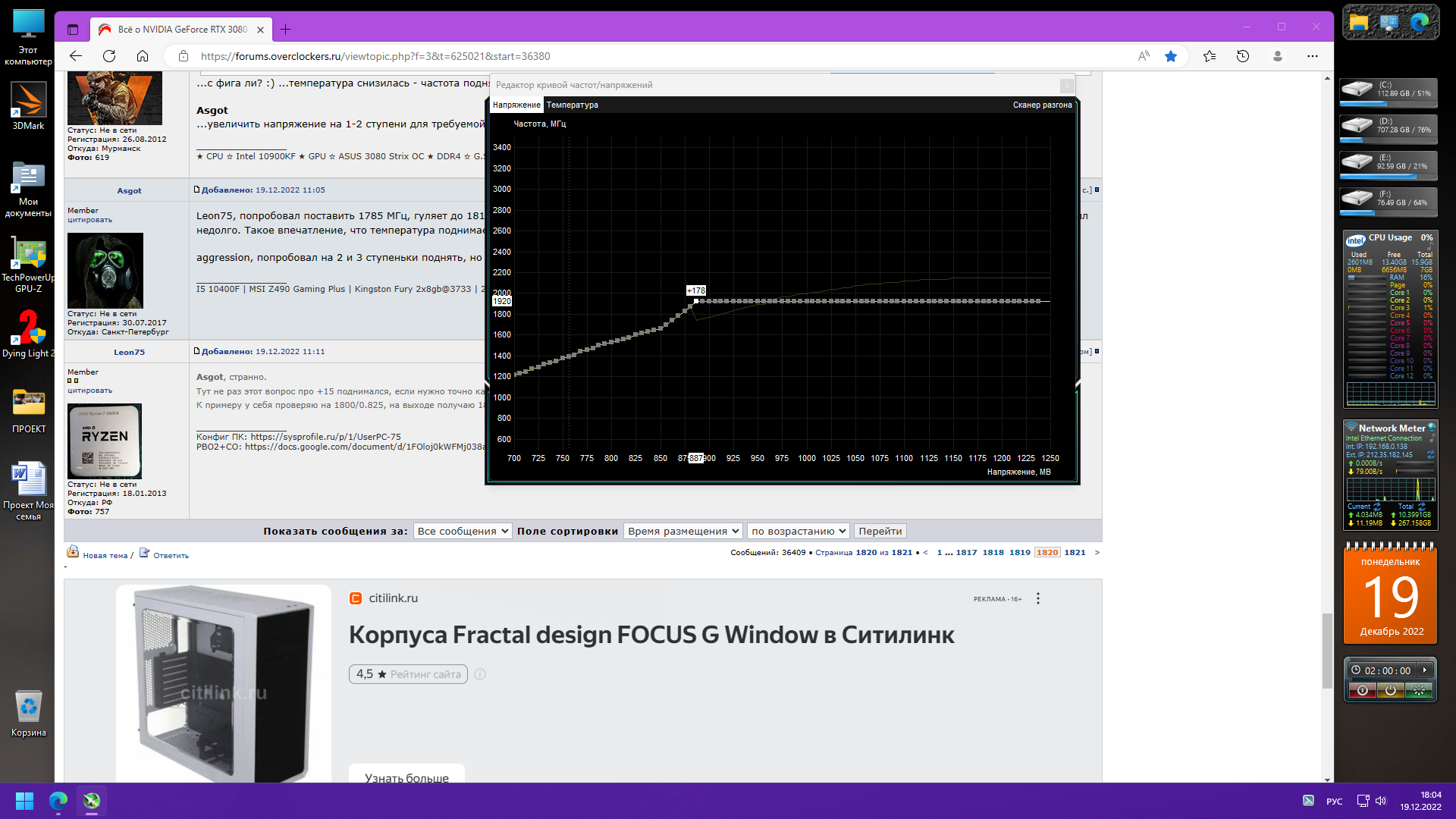This screenshot has width=1456, height=819.
Task: Expand the 'Все сообщения' dropdown
Action: [x=462, y=531]
